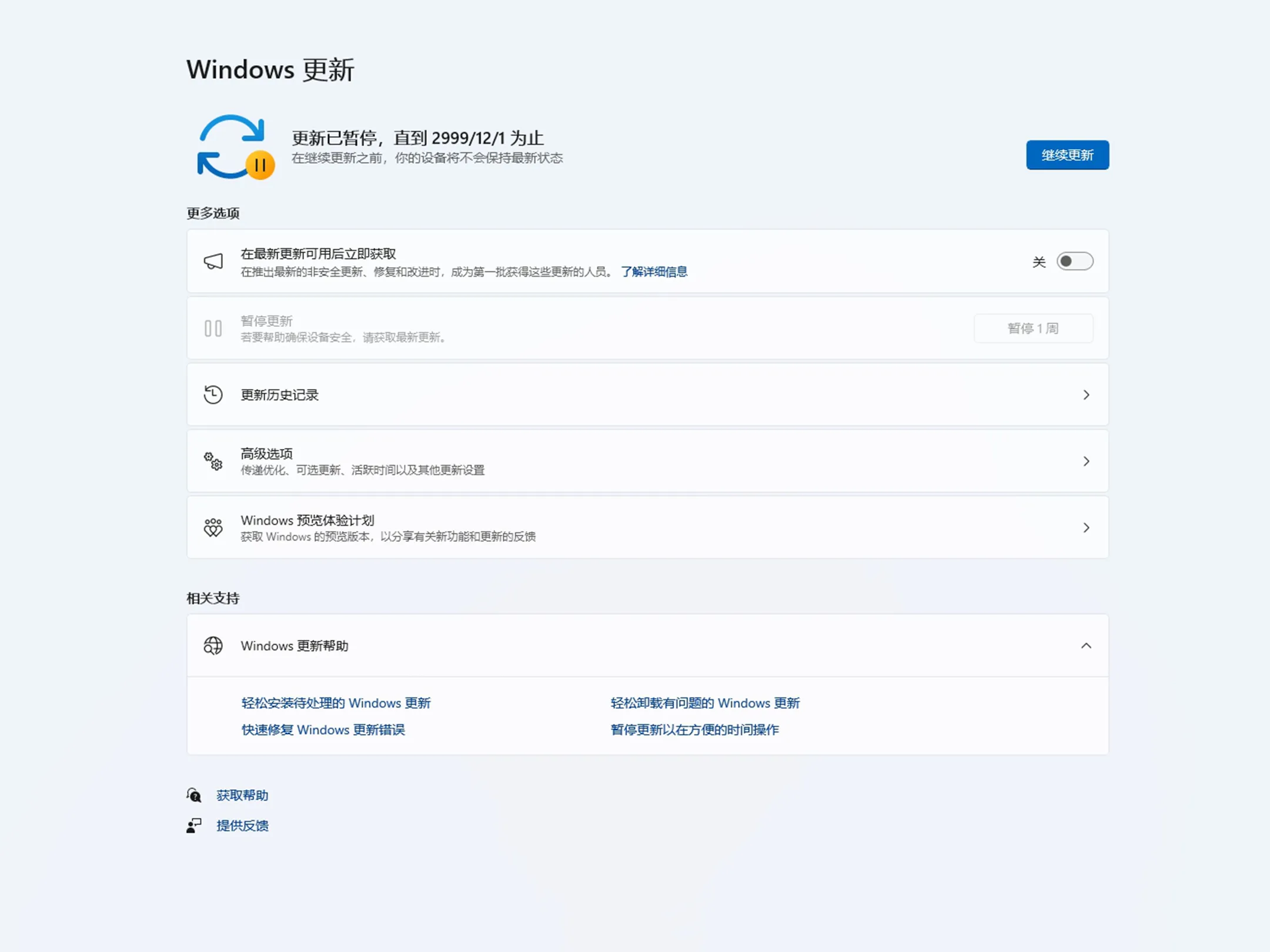
Task: Click the feedback person icon beside 提供反馈
Action: coord(194,826)
